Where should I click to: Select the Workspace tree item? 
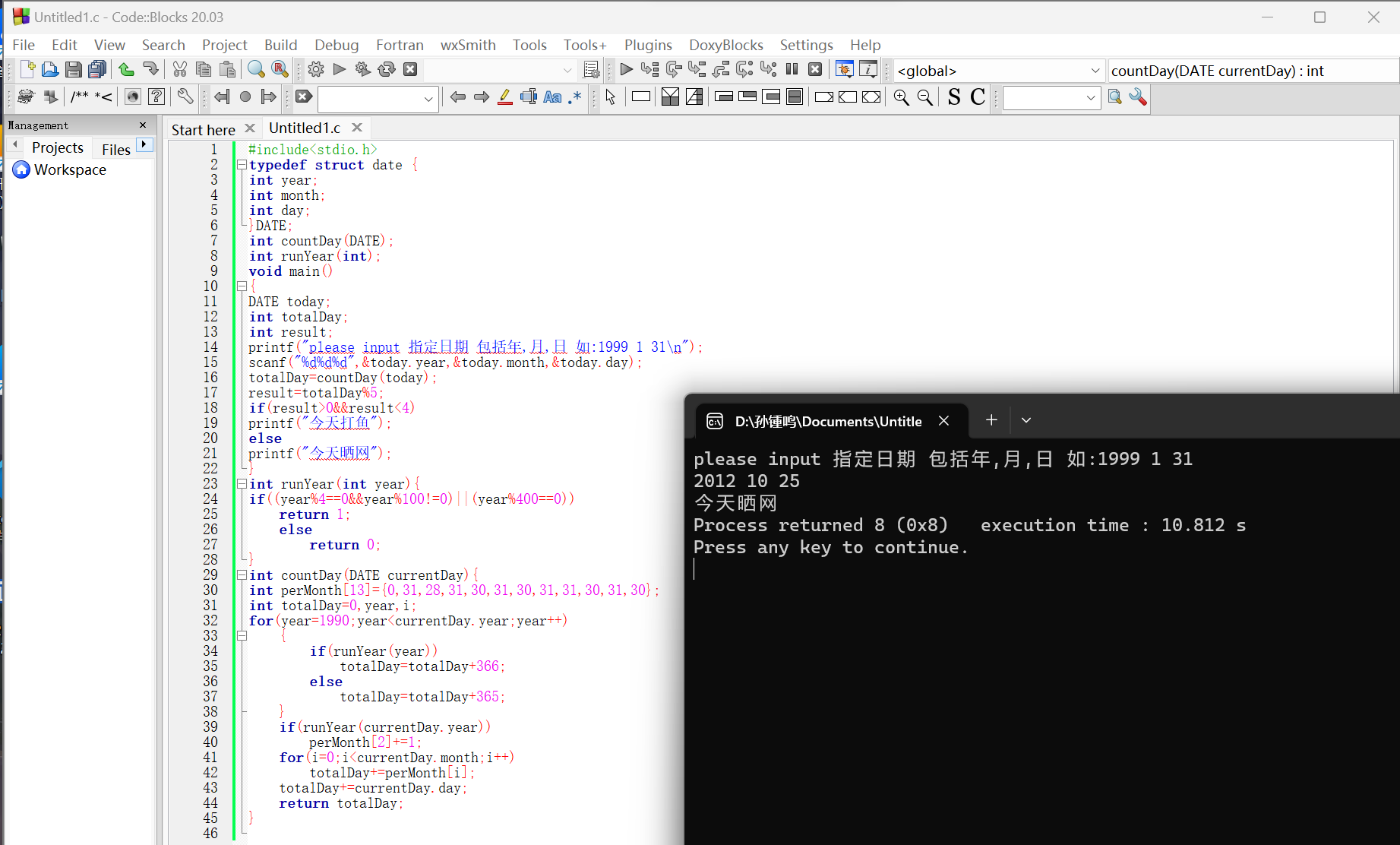(x=70, y=169)
